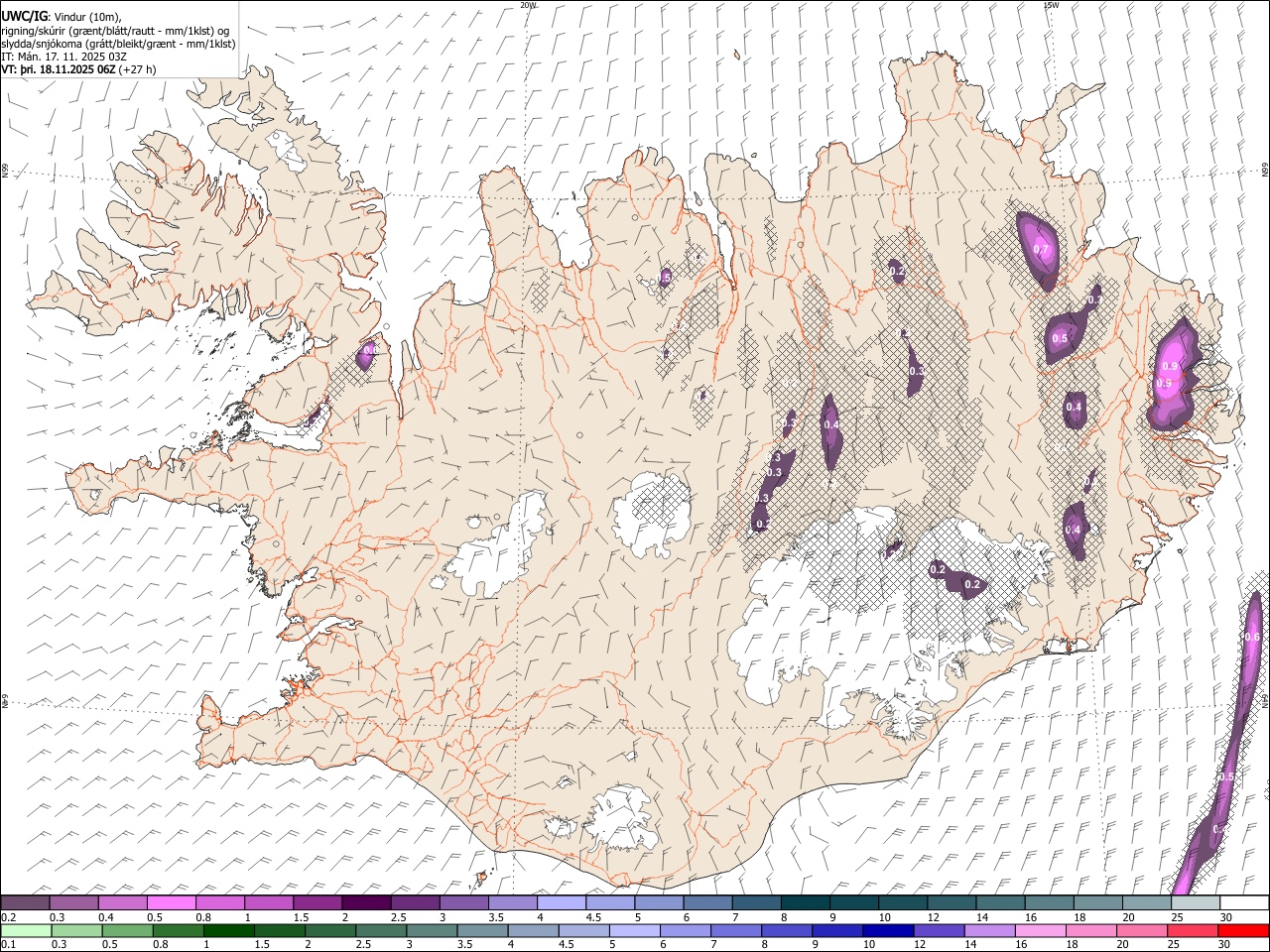The height and width of the screenshot is (952, 1270).
Task: Click the bright pink 0.5–0.8 snow legend swatch
Action: point(172,902)
